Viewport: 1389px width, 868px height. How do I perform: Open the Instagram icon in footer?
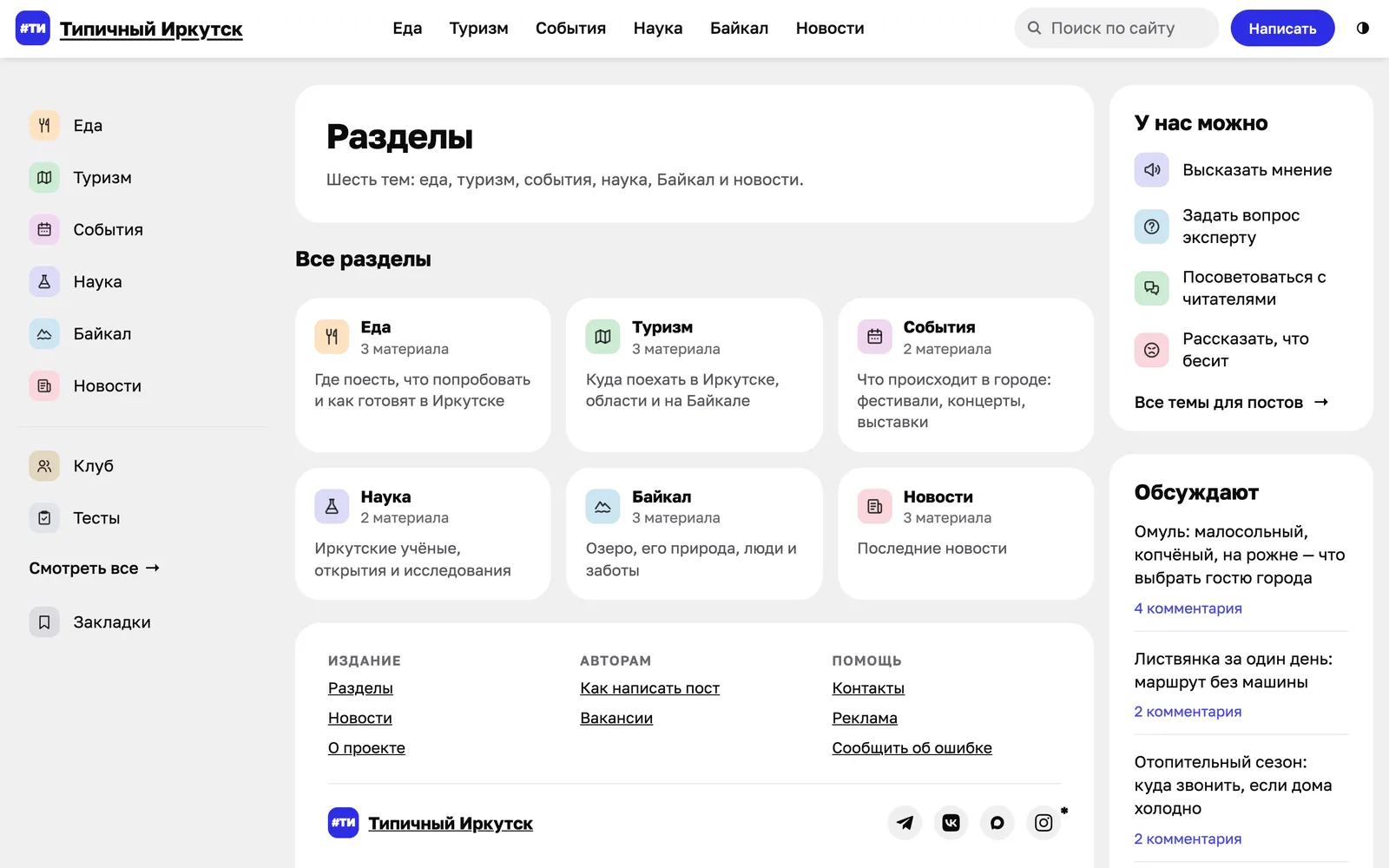1043,822
